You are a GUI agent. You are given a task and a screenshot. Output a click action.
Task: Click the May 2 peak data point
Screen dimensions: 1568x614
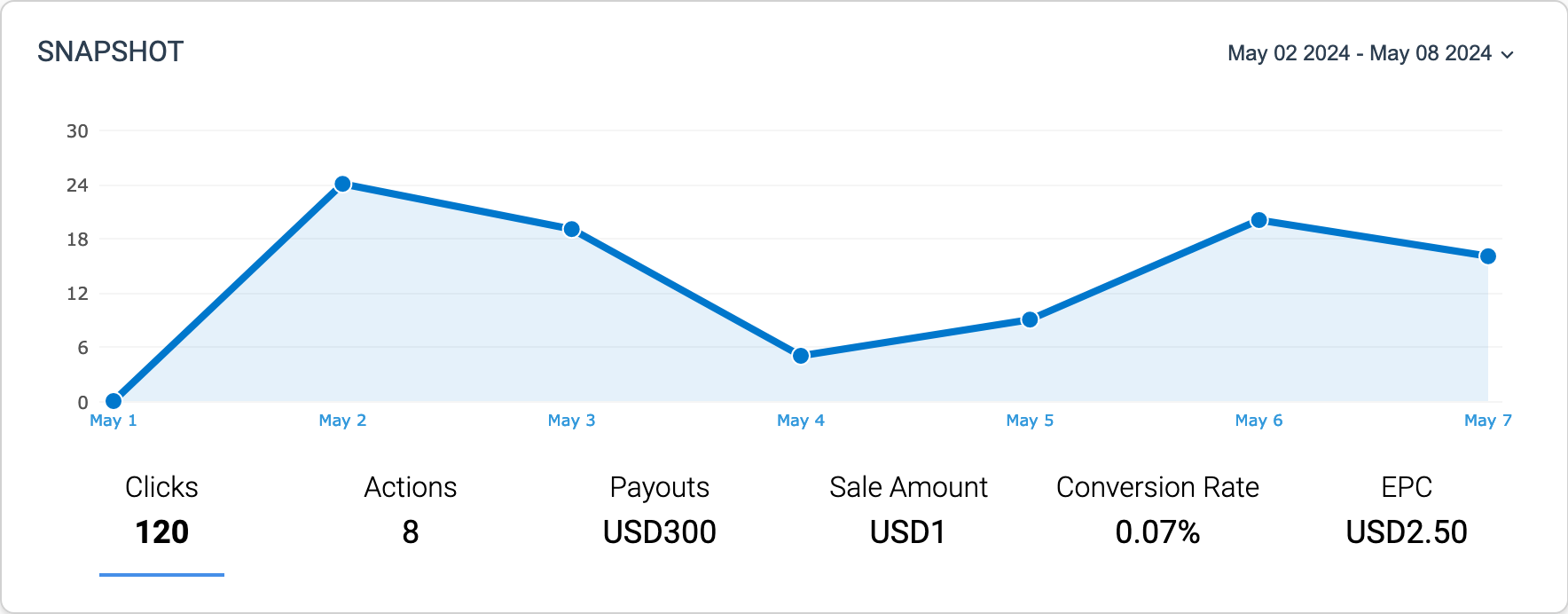coord(342,184)
